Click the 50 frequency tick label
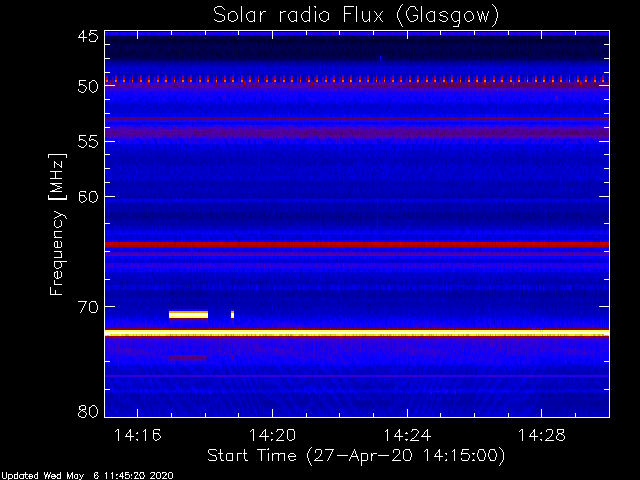 click(x=88, y=87)
